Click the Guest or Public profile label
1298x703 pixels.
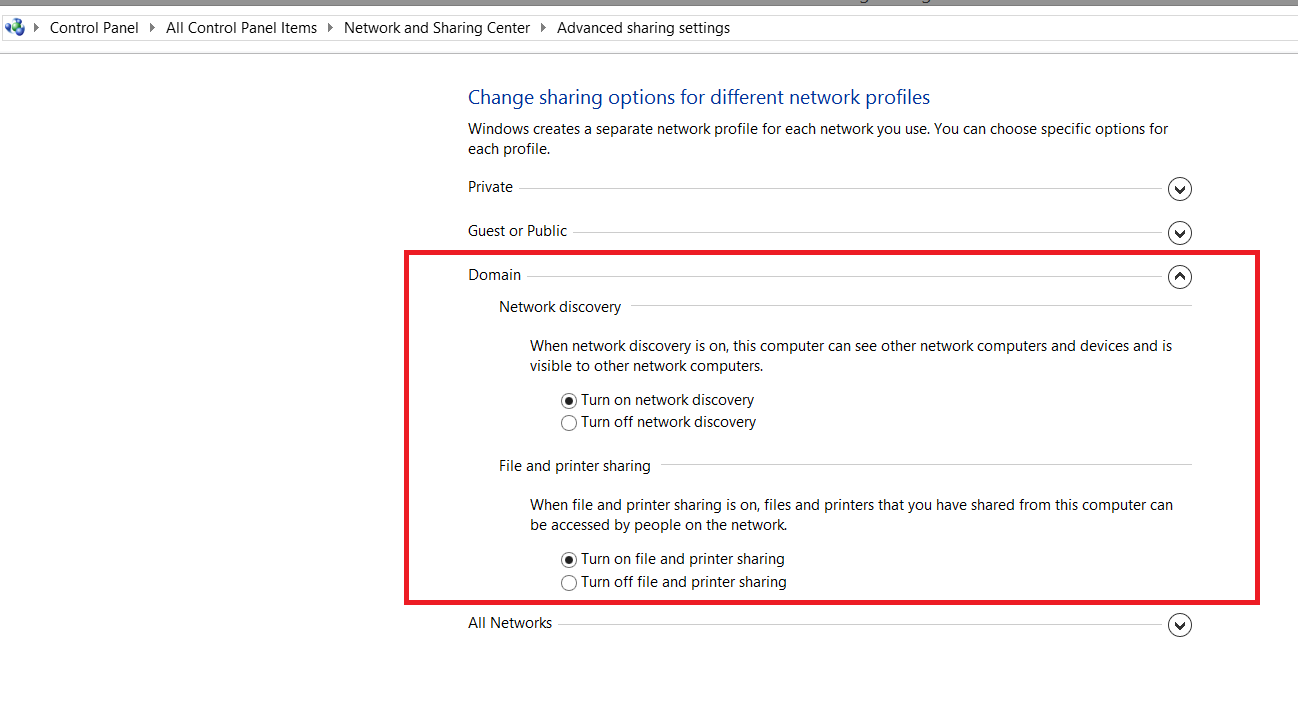tap(517, 231)
